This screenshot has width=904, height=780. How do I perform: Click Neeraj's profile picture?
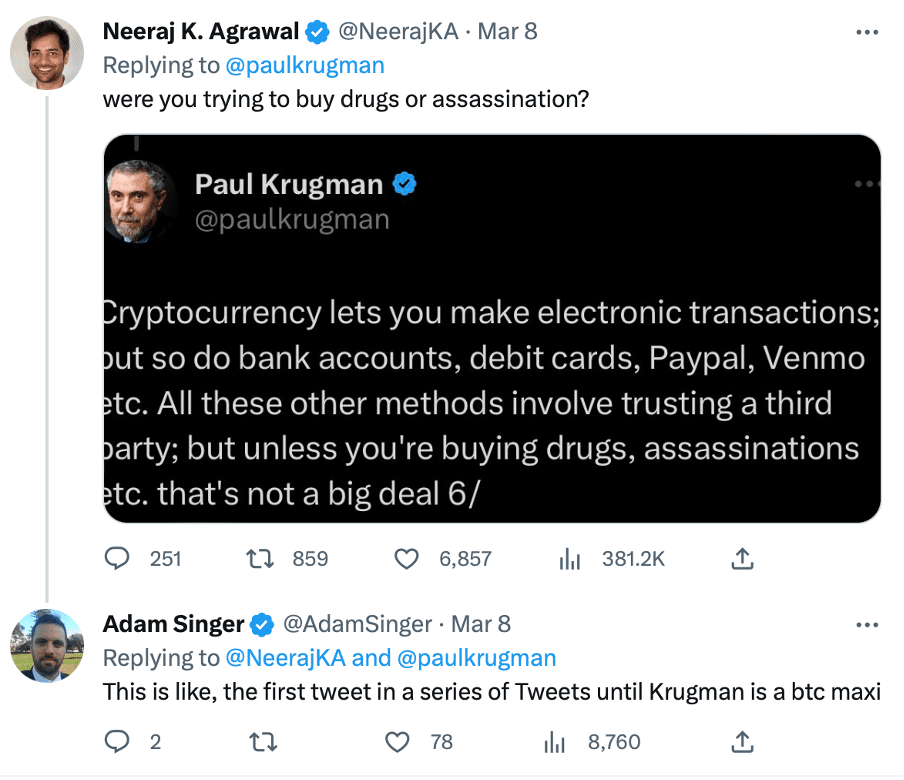(x=45, y=54)
